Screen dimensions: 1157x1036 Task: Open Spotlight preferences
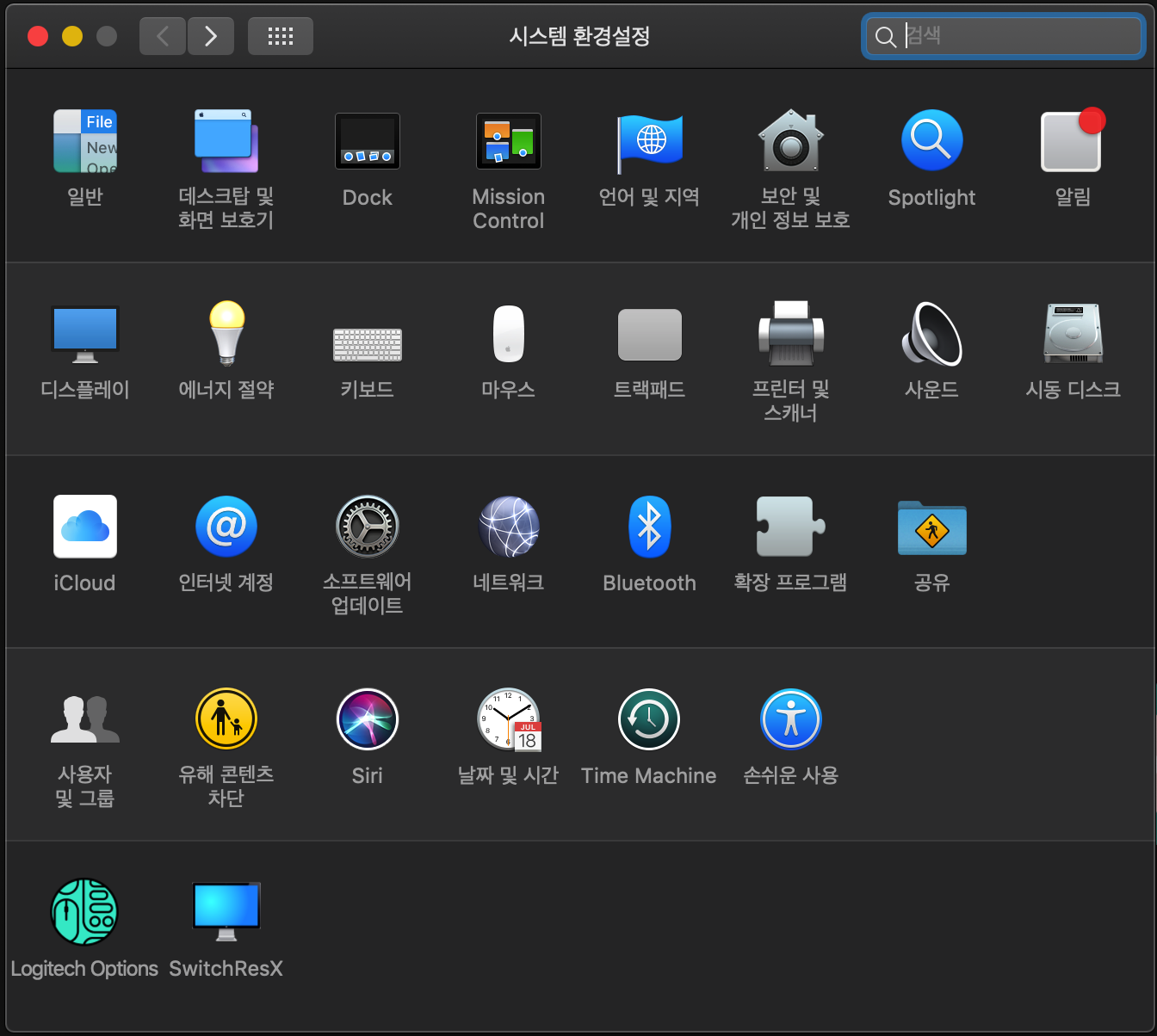point(932,140)
